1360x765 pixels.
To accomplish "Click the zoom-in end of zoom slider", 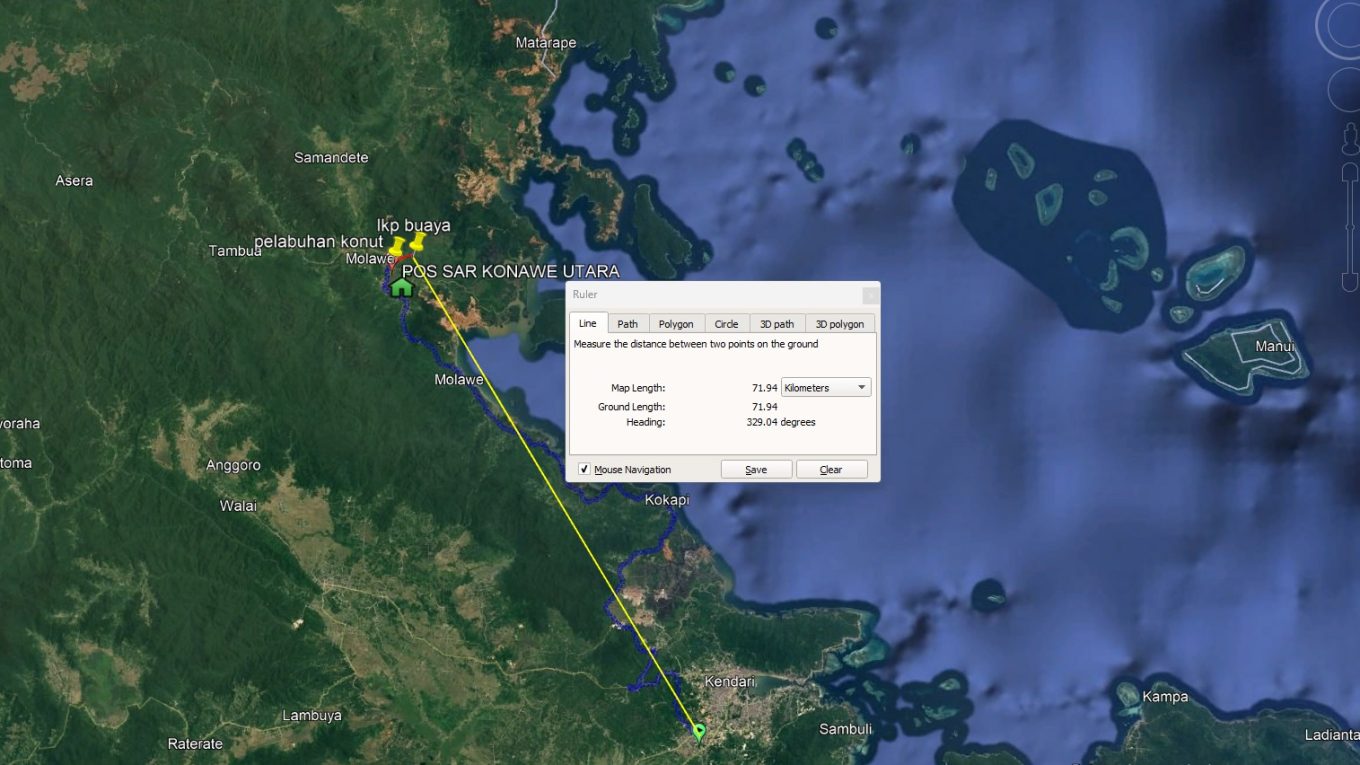I will (1349, 172).
